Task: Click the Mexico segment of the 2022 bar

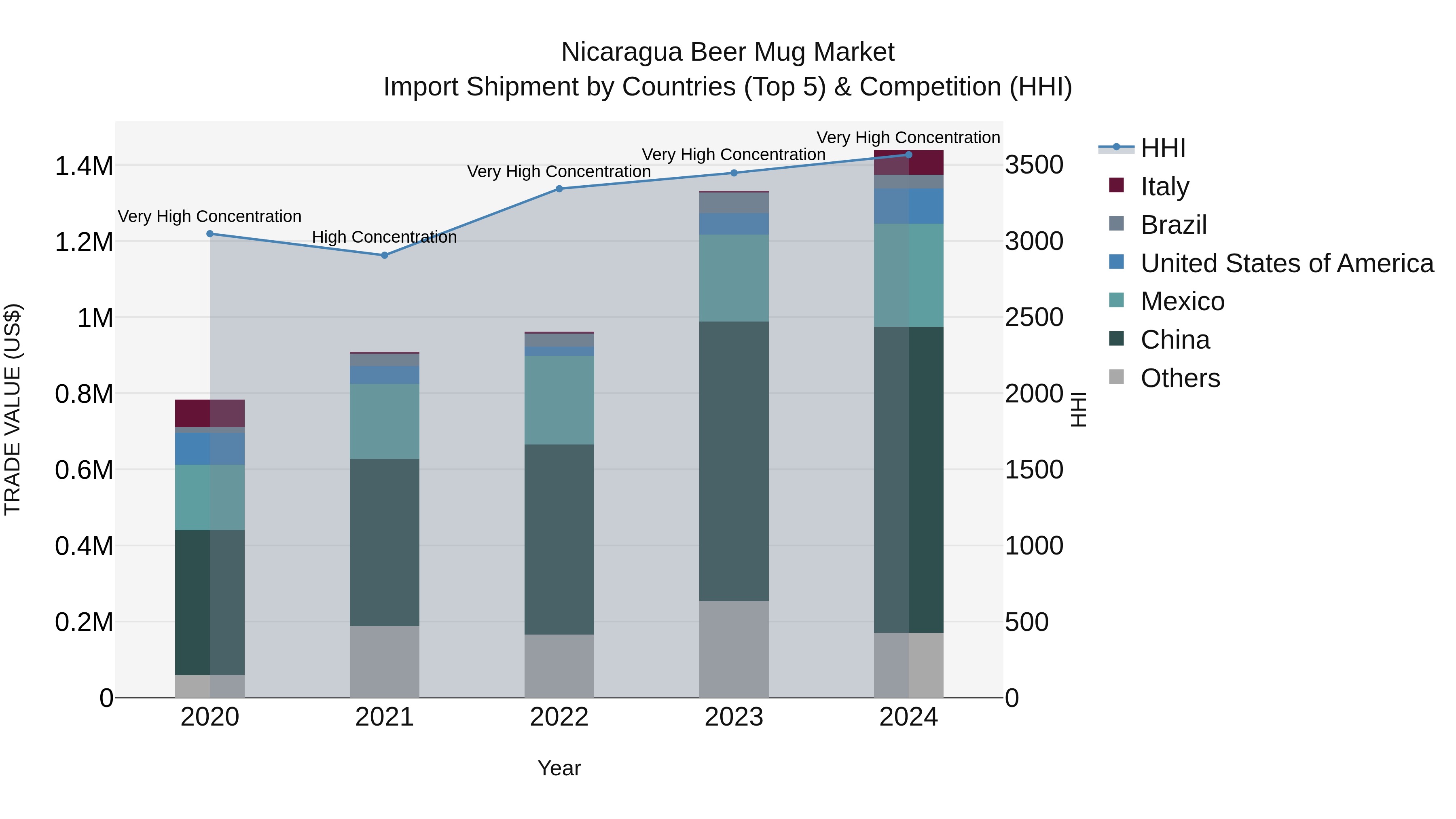Action: click(559, 400)
